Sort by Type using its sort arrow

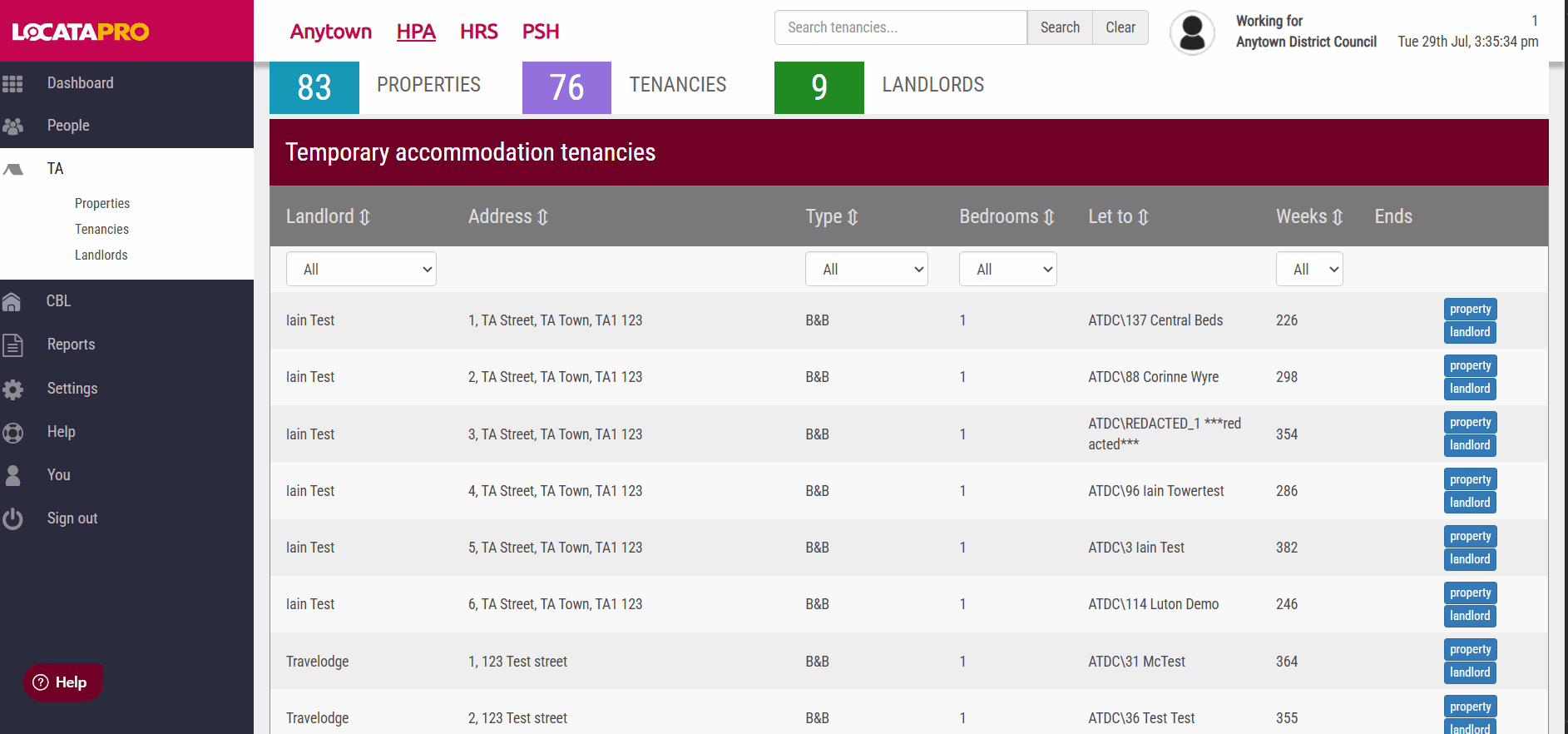coord(853,217)
